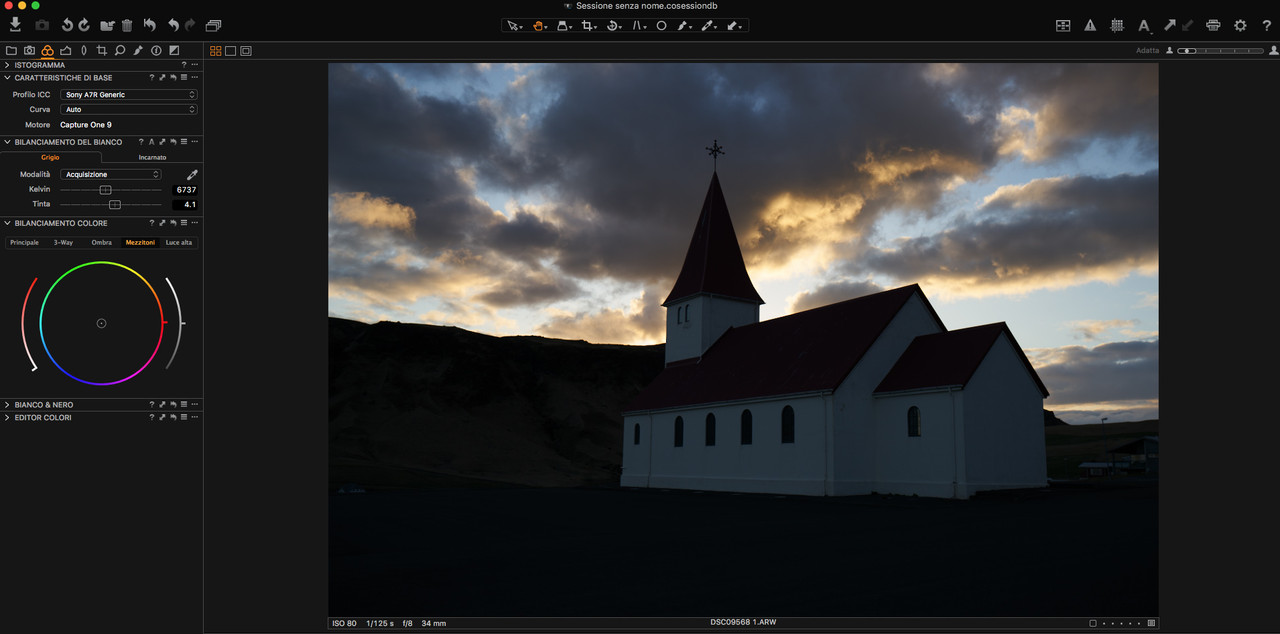The height and width of the screenshot is (634, 1280).
Task: Click the Undo arrow icon
Action: pyautogui.click(x=174, y=25)
